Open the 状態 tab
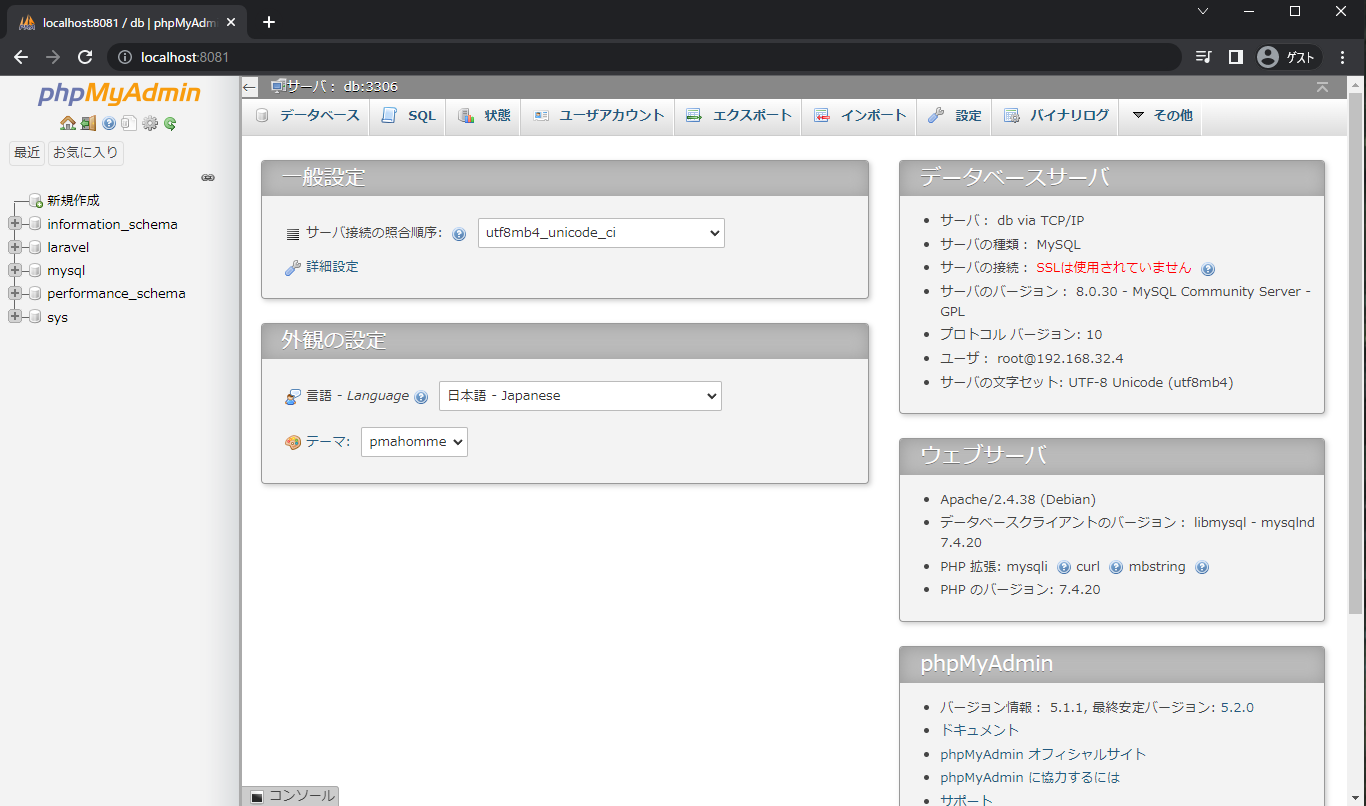Viewport: 1366px width, 806px height. point(484,116)
